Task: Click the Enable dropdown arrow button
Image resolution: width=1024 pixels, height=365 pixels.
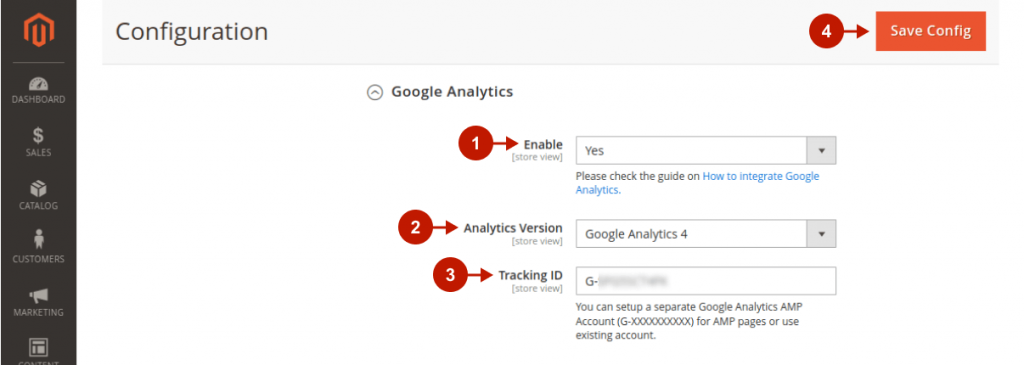Action: pos(822,150)
